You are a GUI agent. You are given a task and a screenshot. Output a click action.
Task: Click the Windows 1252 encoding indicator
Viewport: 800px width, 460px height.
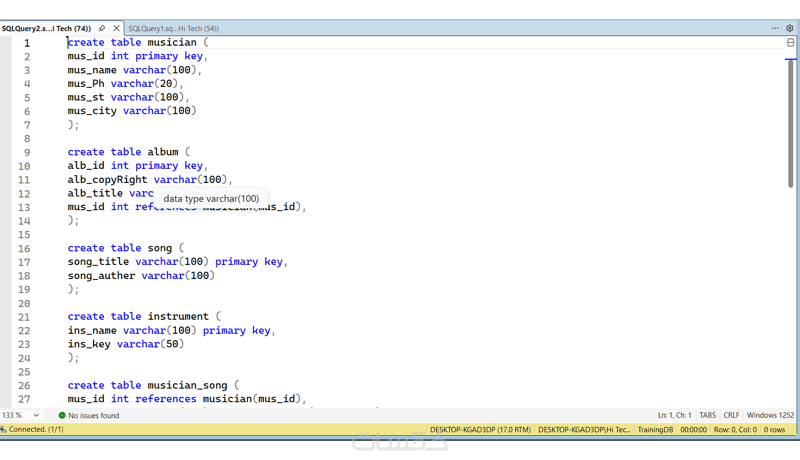770,415
